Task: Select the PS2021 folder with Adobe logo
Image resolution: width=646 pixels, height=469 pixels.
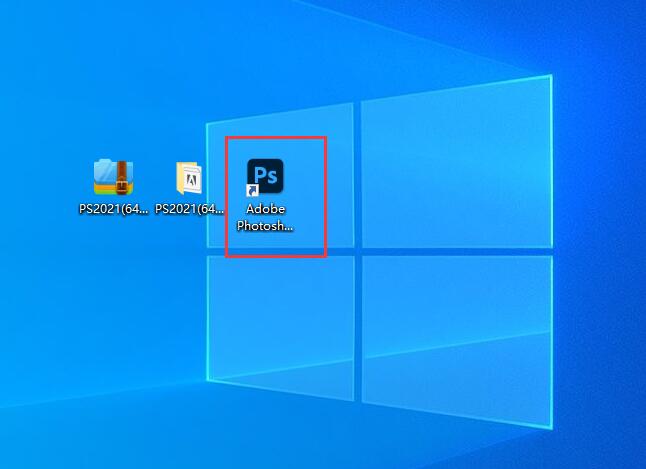Action: point(189,178)
